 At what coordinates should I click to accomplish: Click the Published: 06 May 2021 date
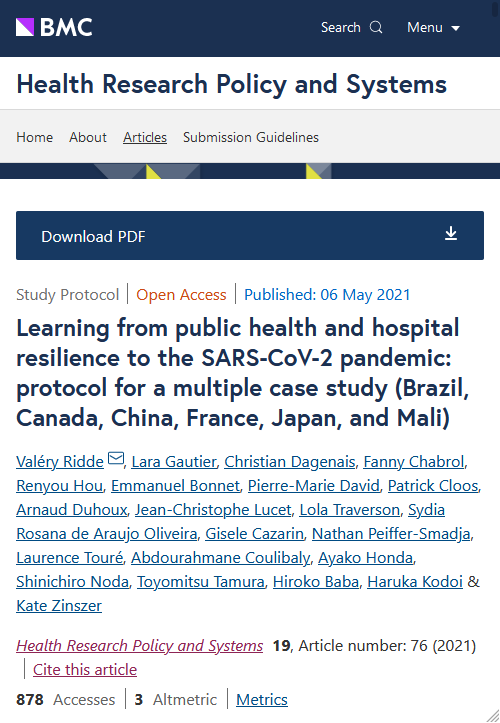pyautogui.click(x=327, y=295)
